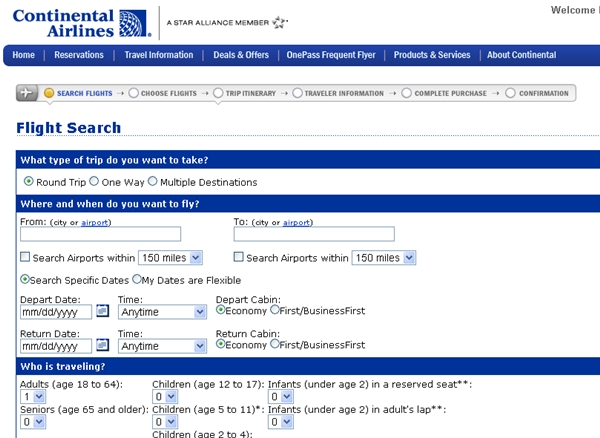Screen dimensions: 600x438
Task: Open the Deals & Offers menu
Action: click(241, 55)
